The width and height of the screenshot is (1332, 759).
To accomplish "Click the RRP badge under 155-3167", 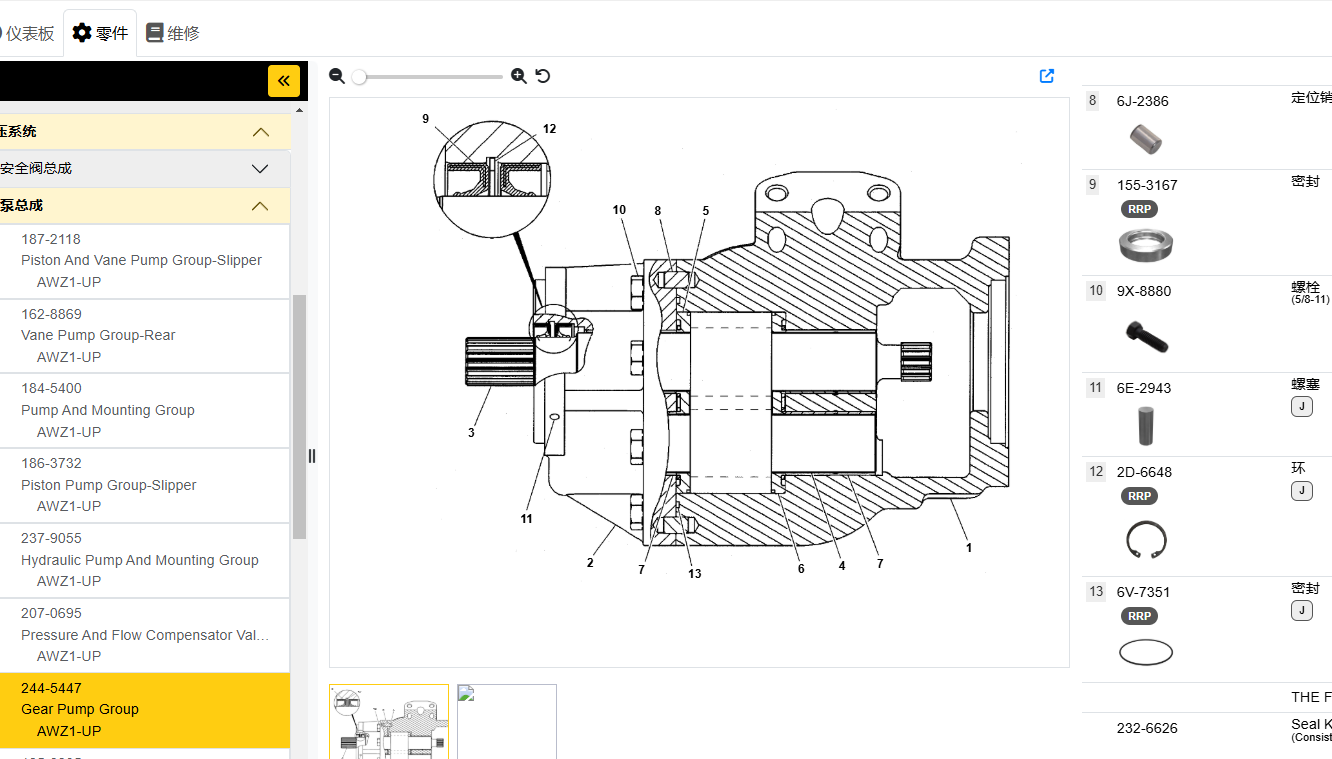I will click(x=1139, y=209).
